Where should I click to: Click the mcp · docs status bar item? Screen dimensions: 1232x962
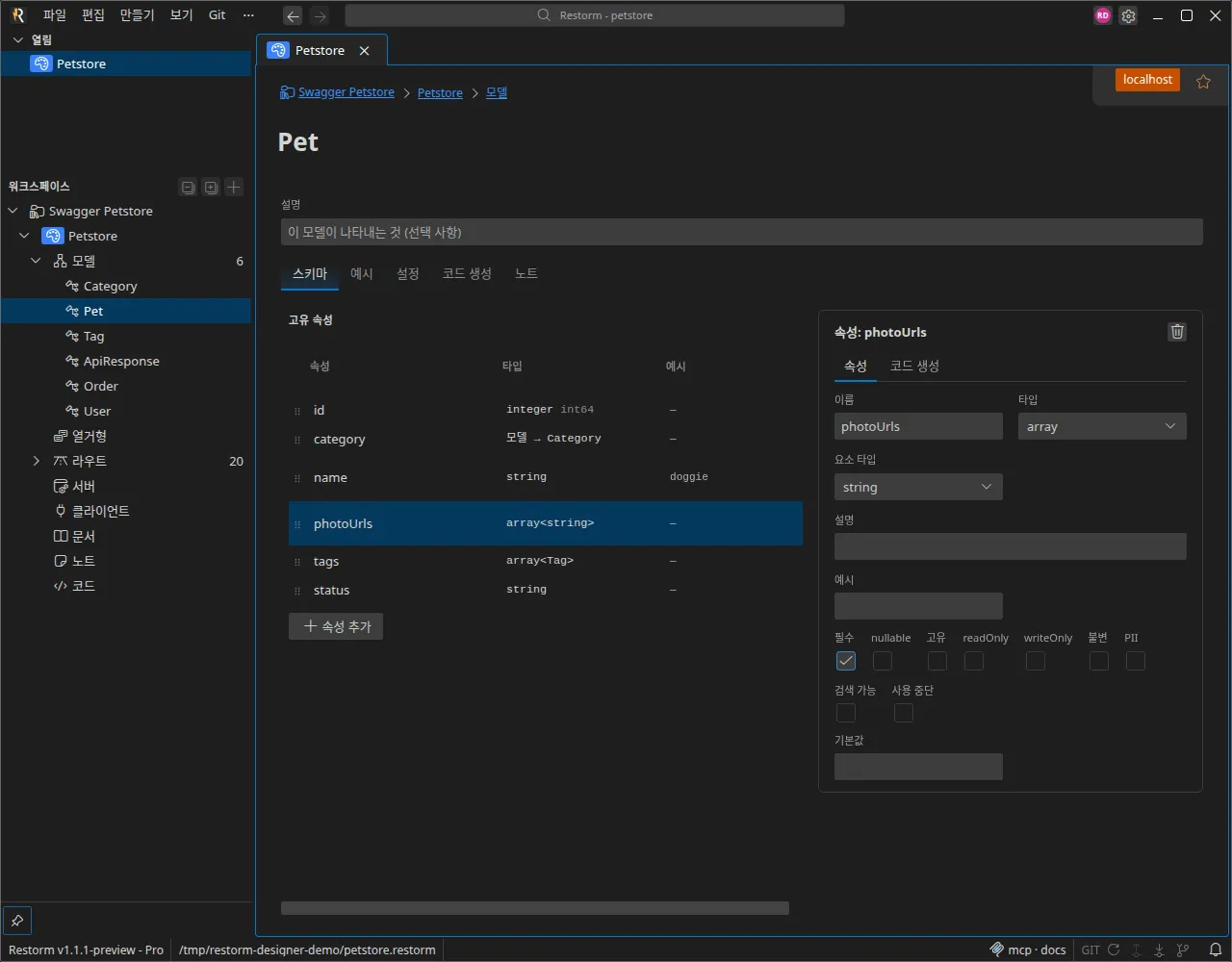coord(1028,949)
